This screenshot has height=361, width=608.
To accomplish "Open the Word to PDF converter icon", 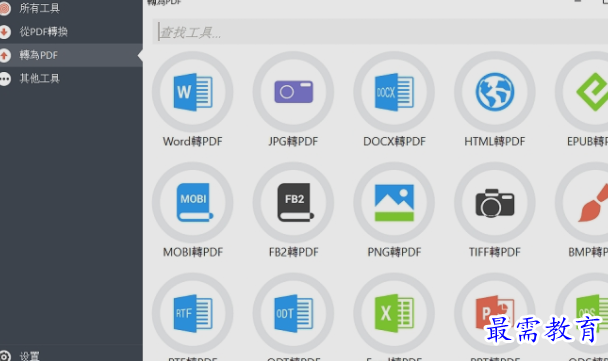I will (x=192, y=92).
